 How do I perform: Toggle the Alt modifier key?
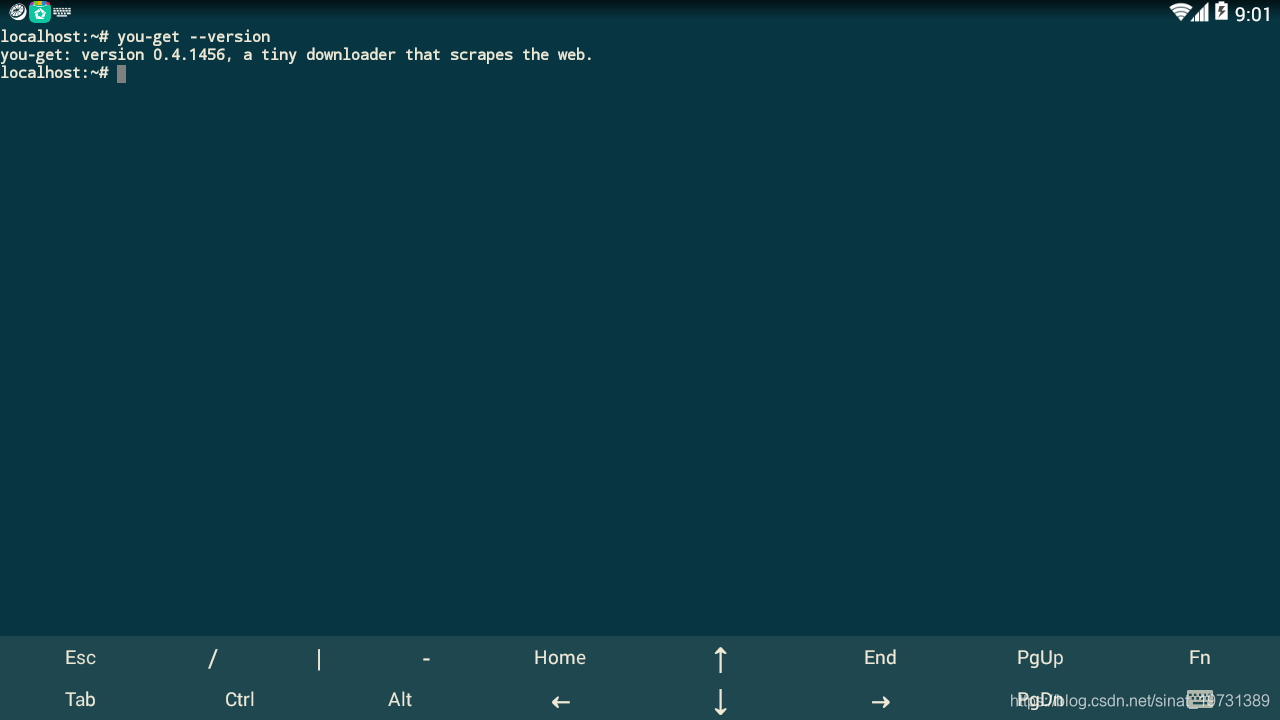[x=400, y=699]
